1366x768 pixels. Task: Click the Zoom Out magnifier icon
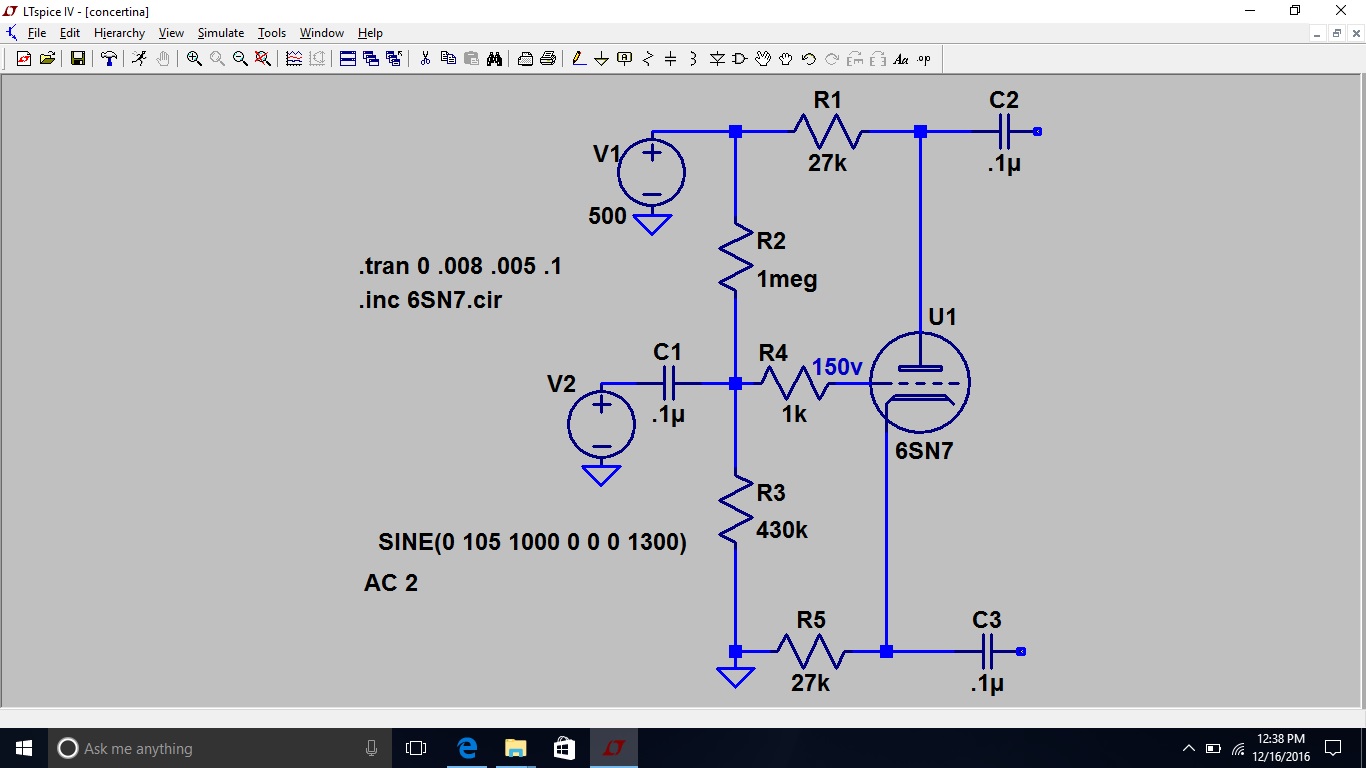pyautogui.click(x=240, y=59)
